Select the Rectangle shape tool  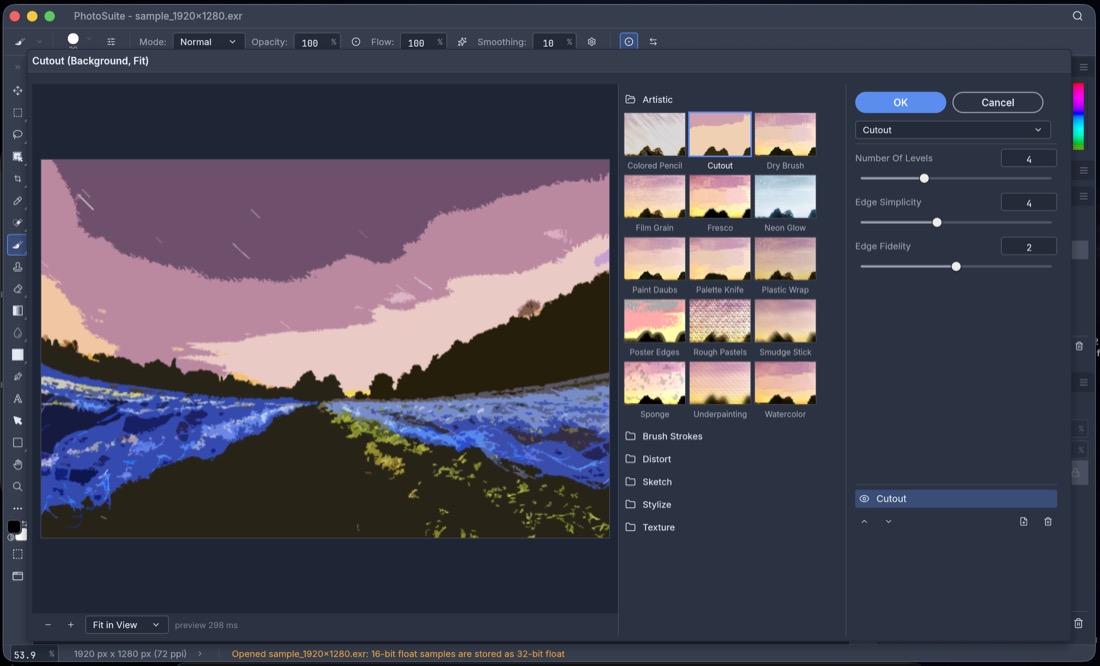coord(18,443)
